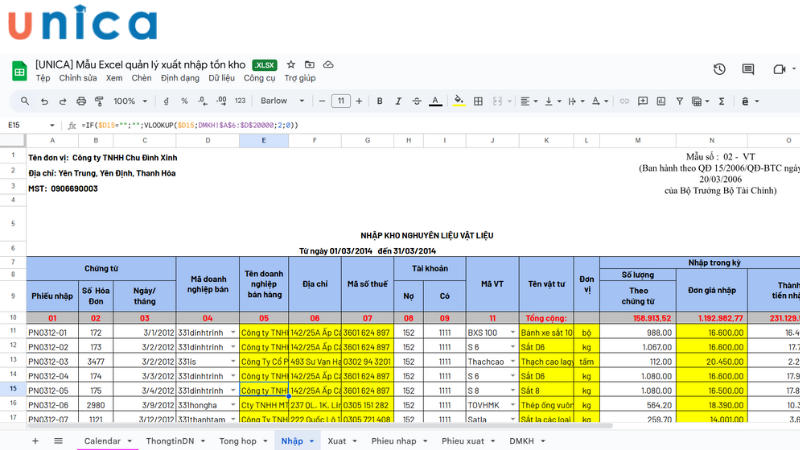
Task: Decrease font size with minus
Action: click(321, 101)
